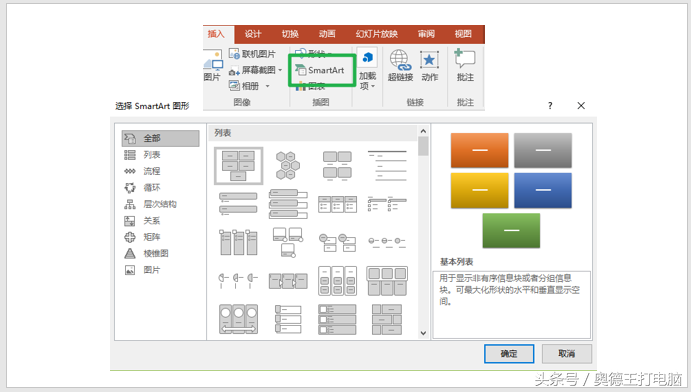The height and width of the screenshot is (392, 691).
Task: Click the 列表 section header in gallery
Action: click(x=313, y=133)
